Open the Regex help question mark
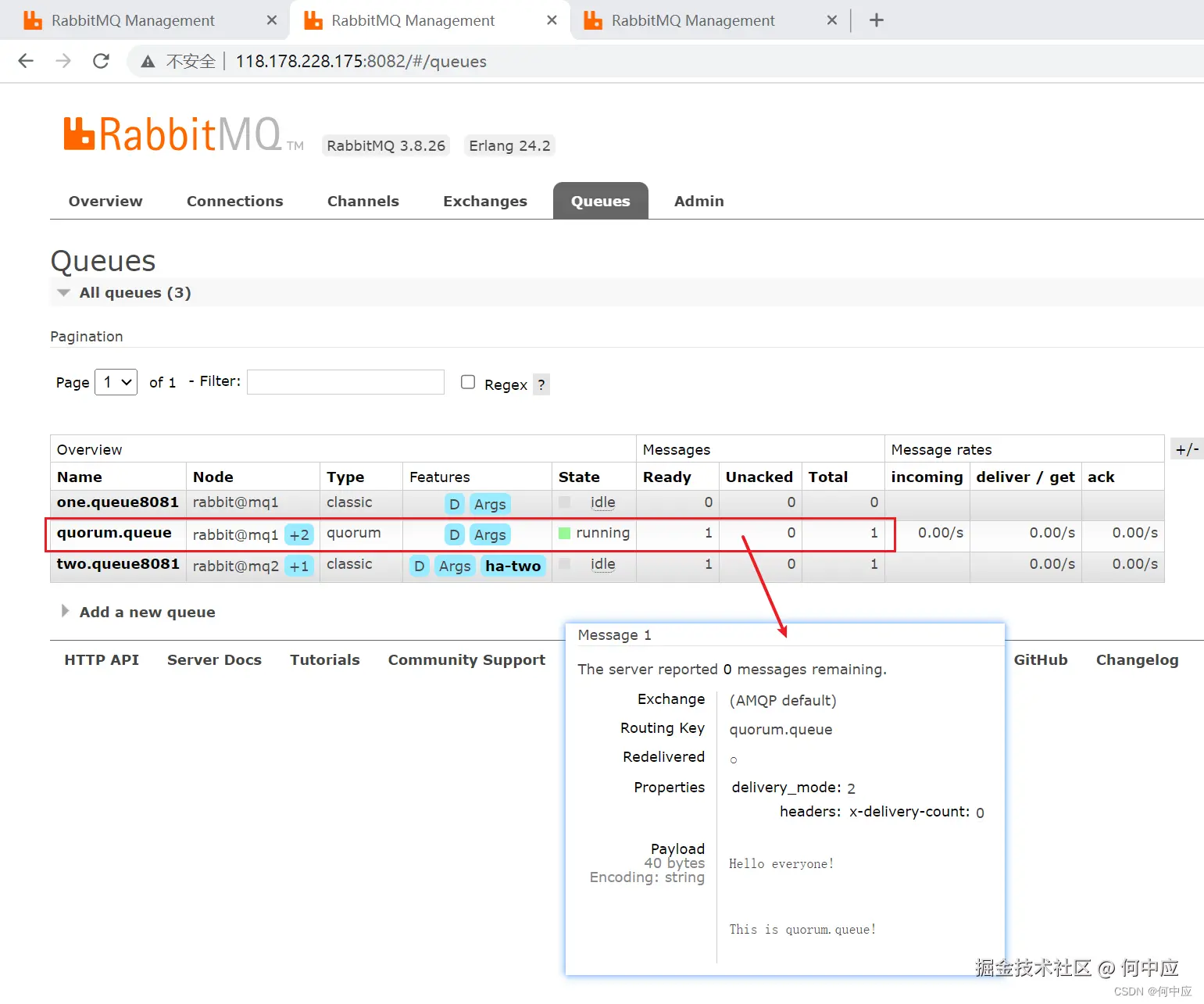Image resolution: width=1204 pixels, height=1004 pixels. (541, 384)
